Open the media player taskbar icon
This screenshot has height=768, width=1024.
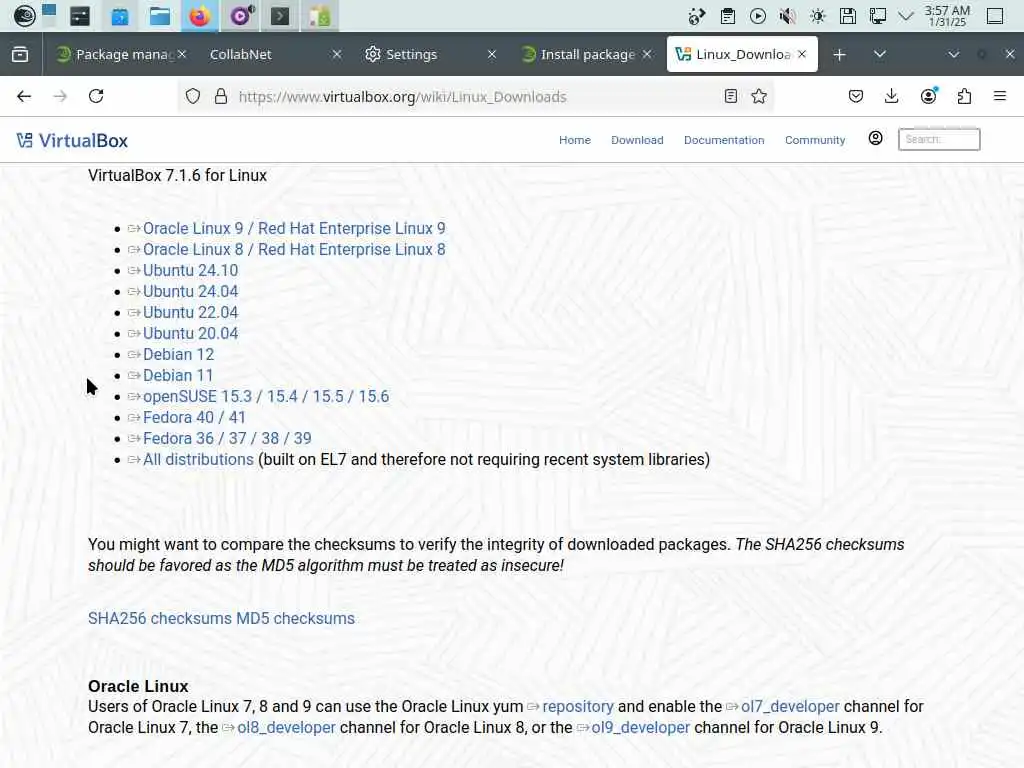[x=240, y=16]
